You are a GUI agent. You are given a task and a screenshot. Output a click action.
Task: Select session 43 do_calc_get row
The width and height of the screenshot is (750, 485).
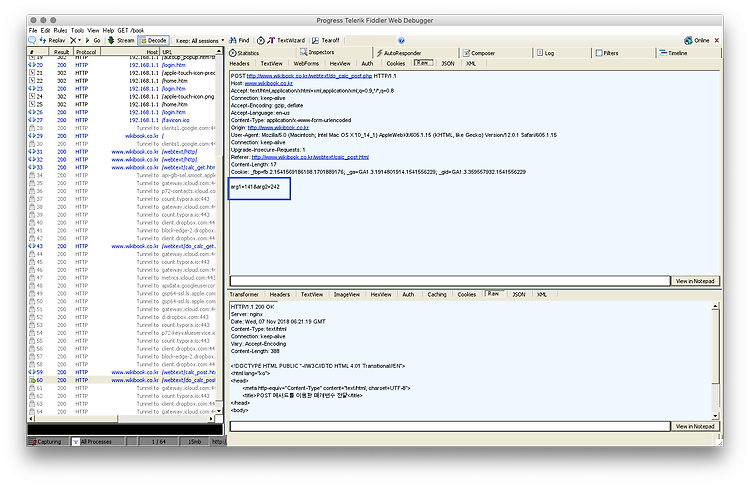(x=123, y=246)
